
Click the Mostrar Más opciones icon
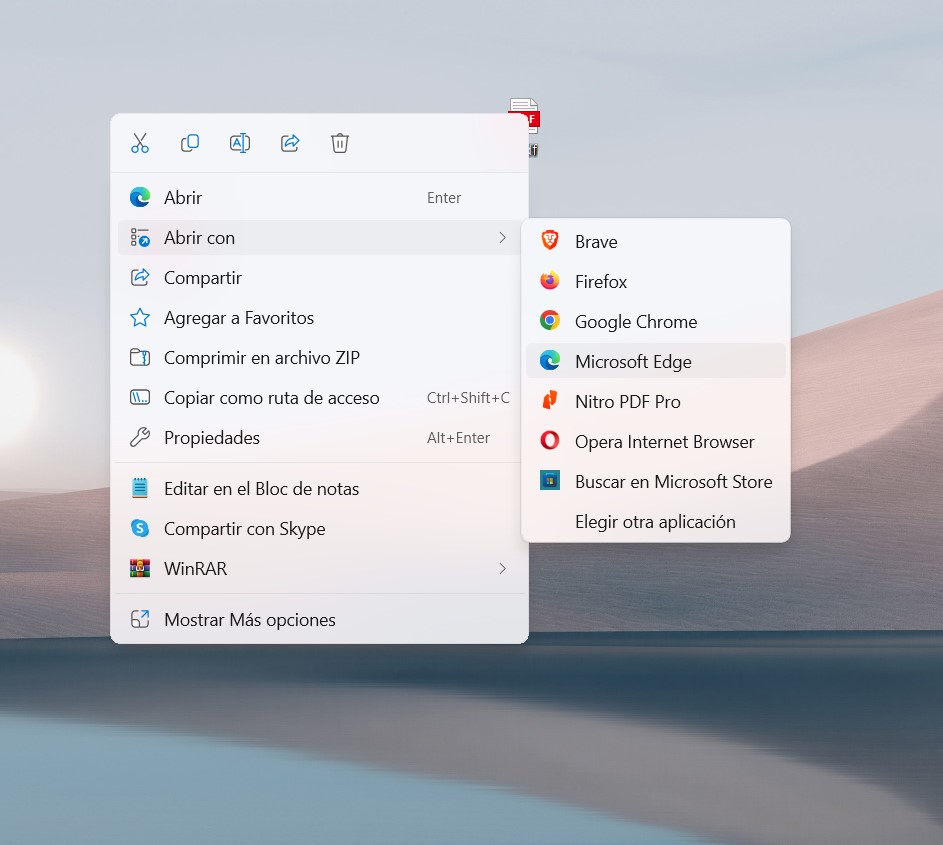[140, 619]
